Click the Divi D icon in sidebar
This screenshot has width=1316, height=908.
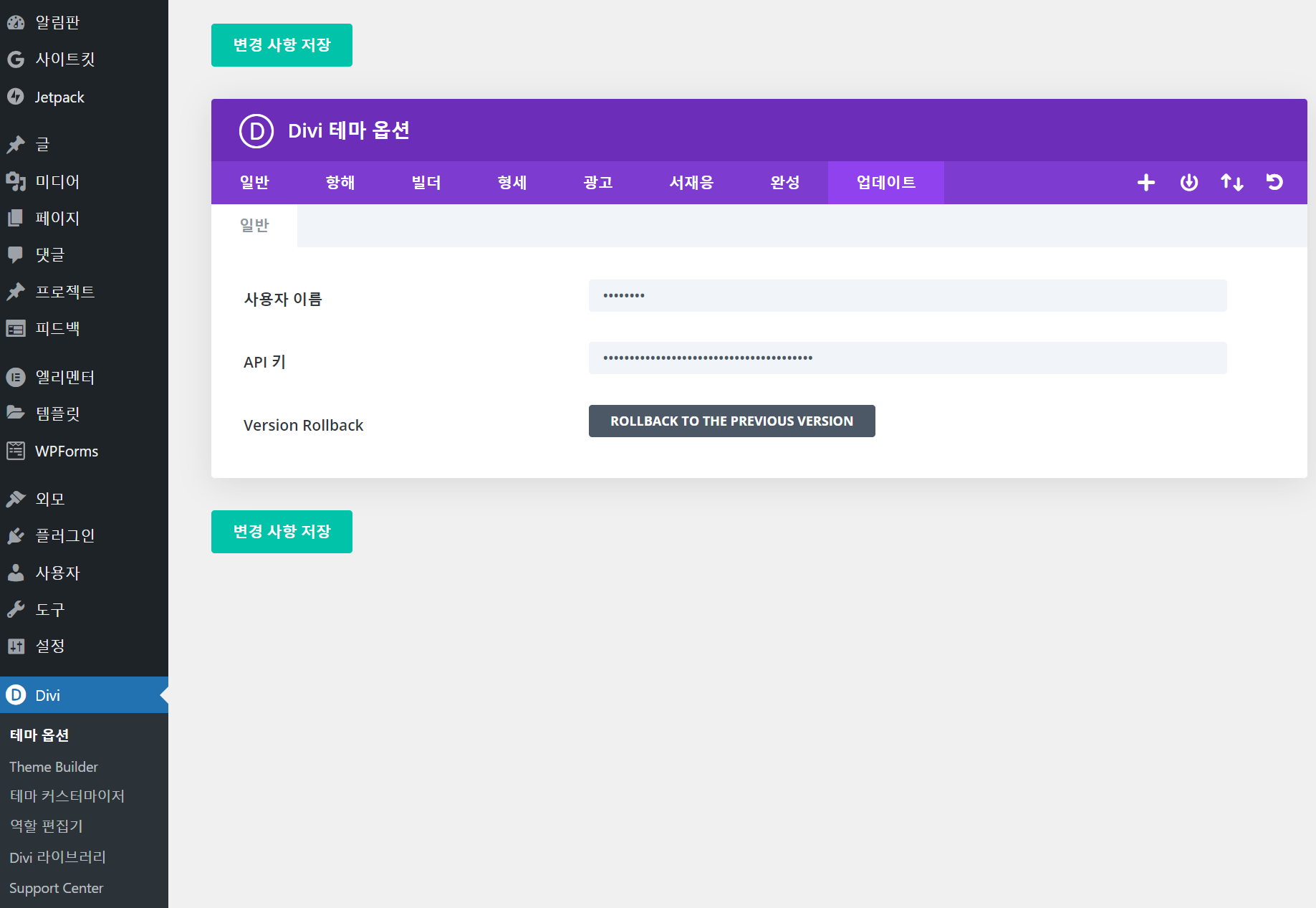[16, 695]
